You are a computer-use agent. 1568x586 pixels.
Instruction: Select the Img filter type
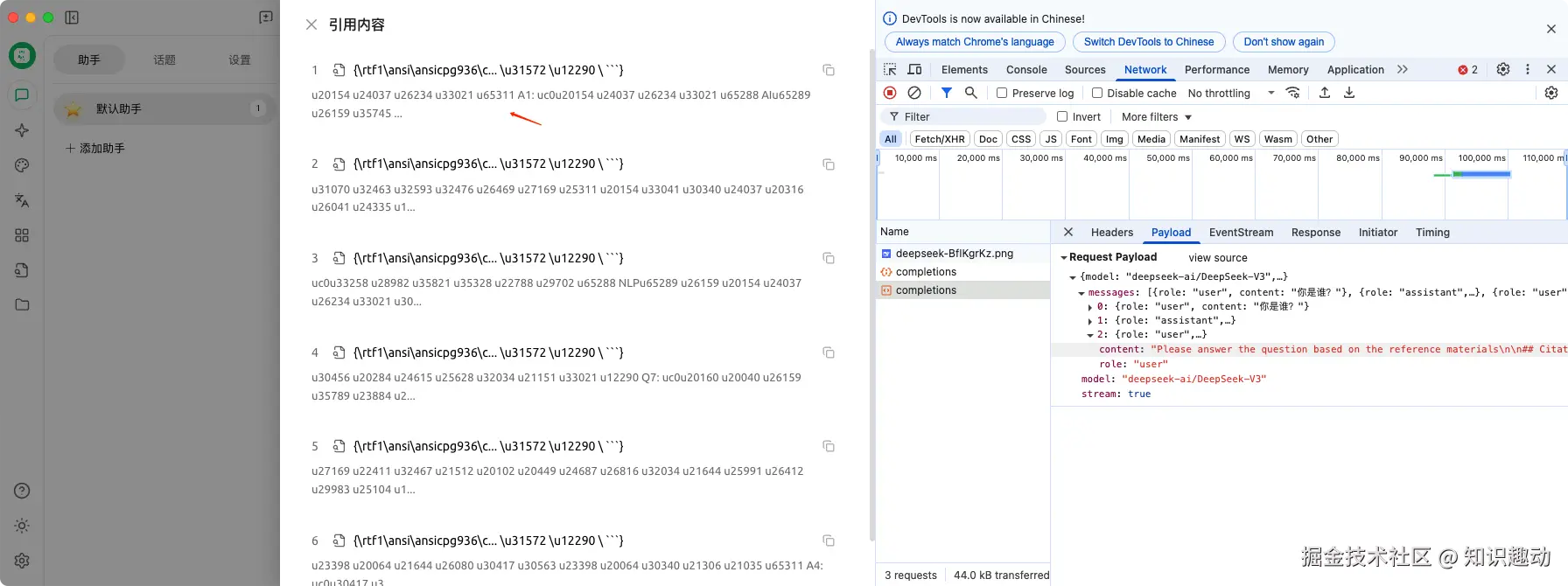[x=1115, y=139]
